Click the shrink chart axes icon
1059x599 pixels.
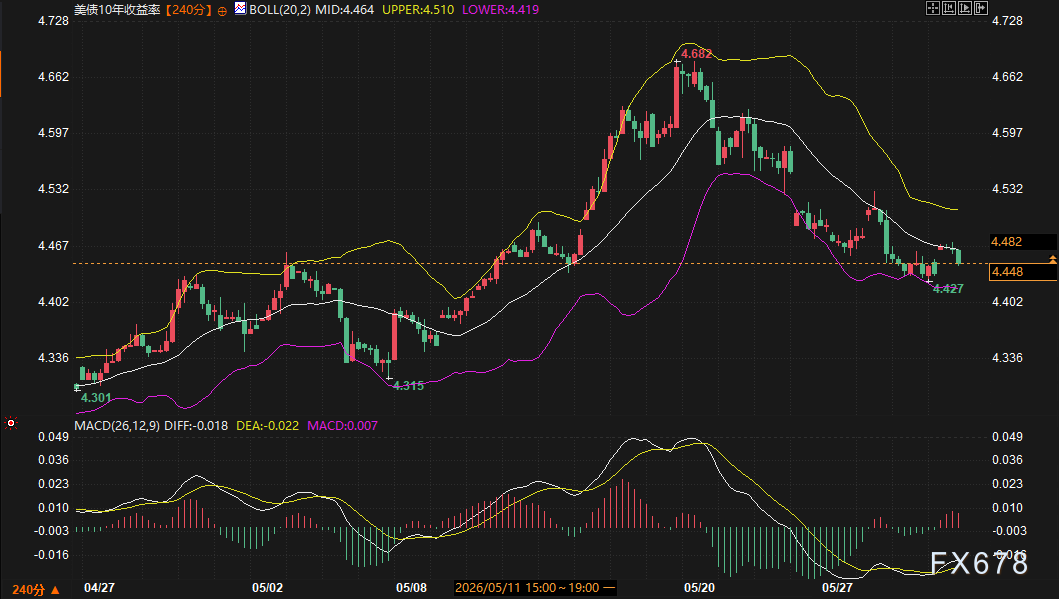click(949, 8)
